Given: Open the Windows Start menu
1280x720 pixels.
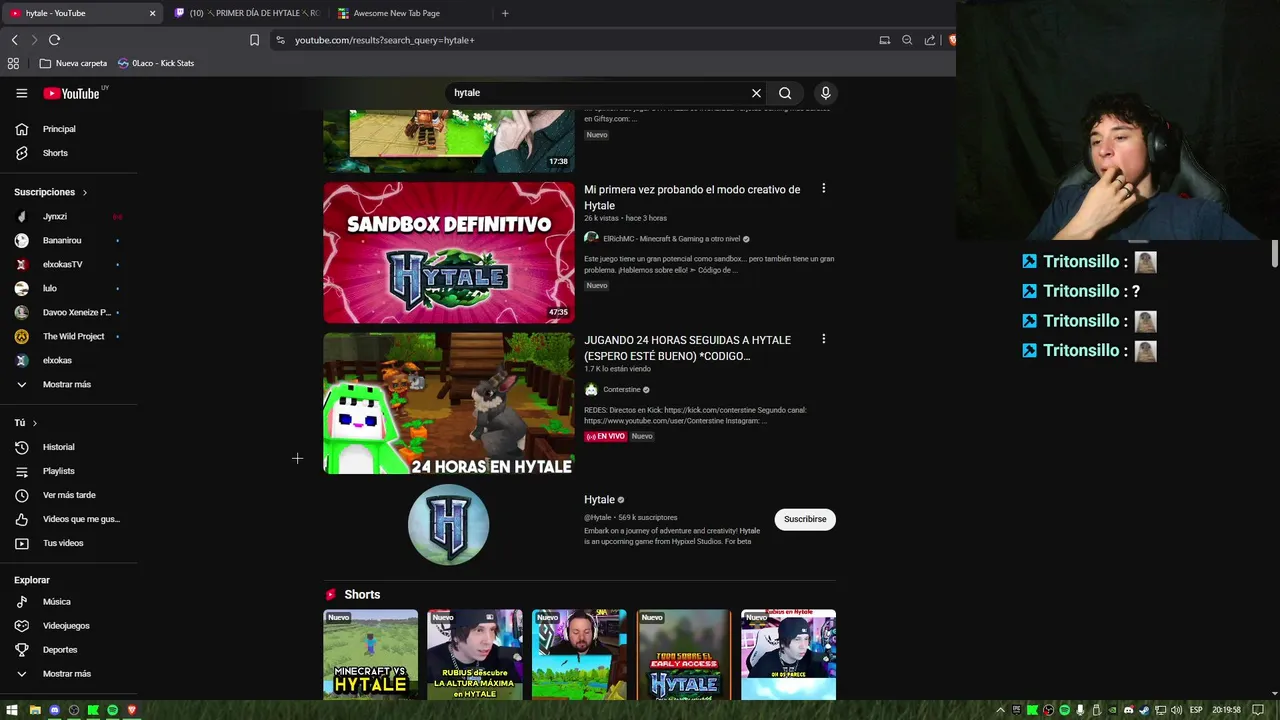Looking at the screenshot, I should tap(13, 710).
